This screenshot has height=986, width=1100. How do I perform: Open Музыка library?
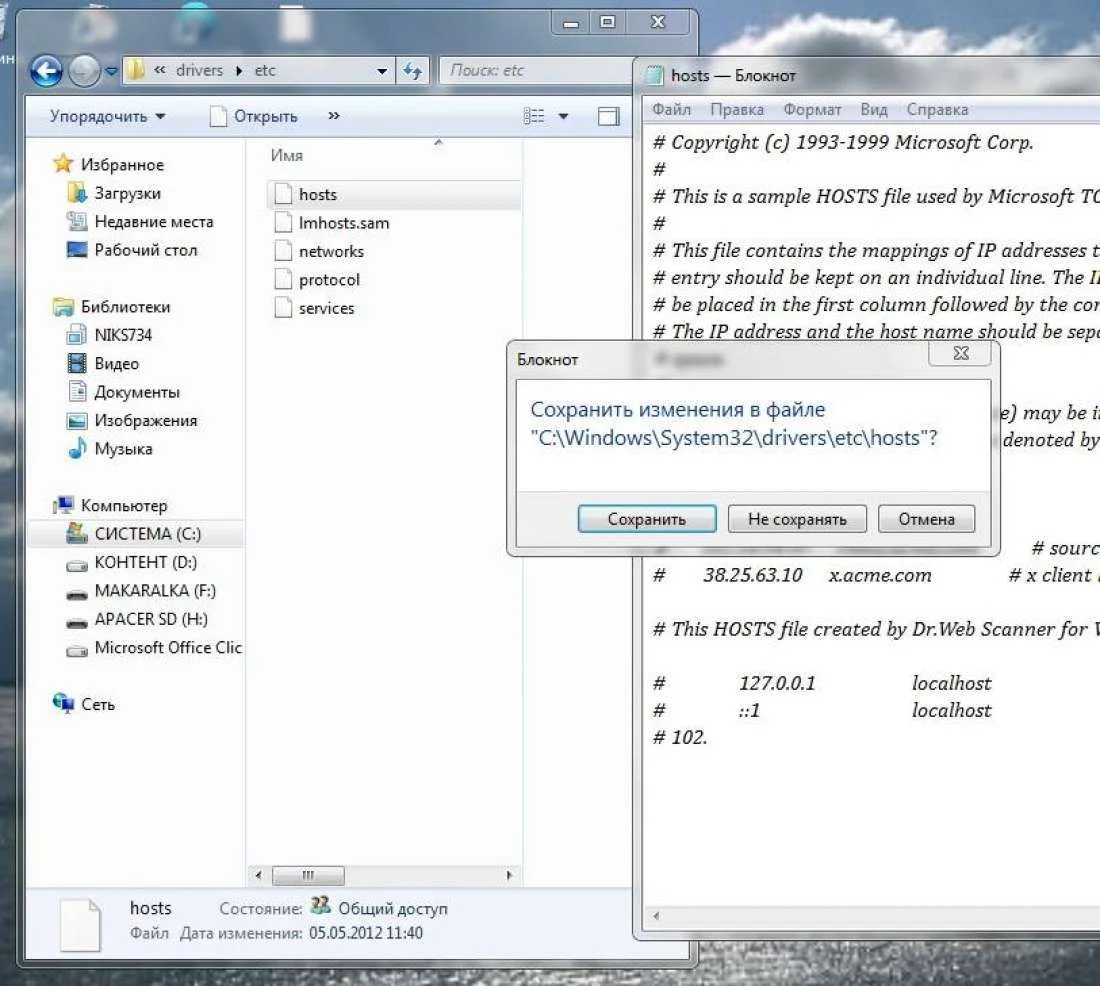coord(123,448)
